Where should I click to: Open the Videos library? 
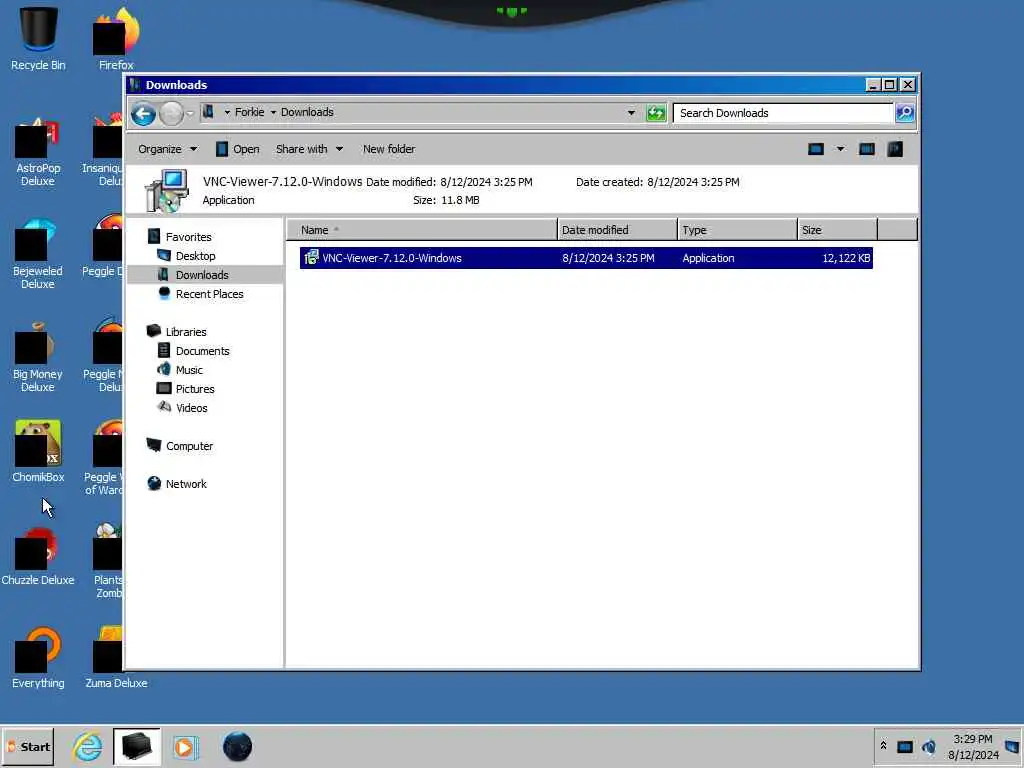(x=191, y=408)
